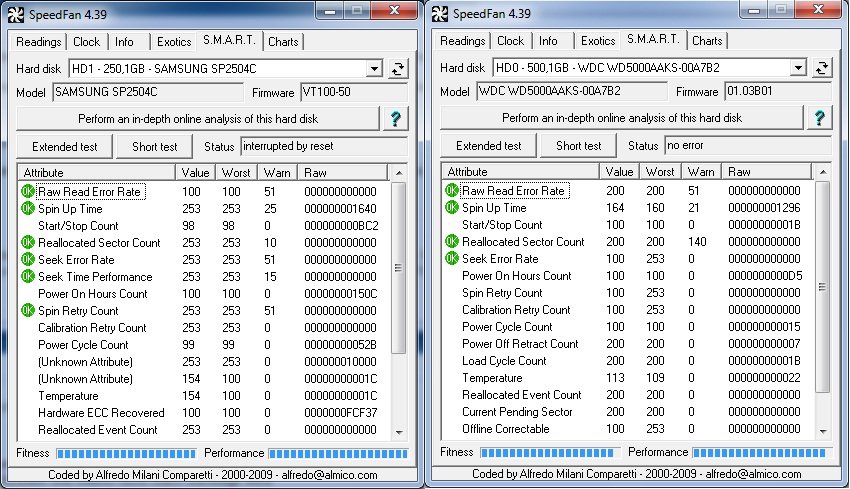This screenshot has height=489, width=850.
Task: Open Exotics tab in left window
Action: click(x=174, y=42)
